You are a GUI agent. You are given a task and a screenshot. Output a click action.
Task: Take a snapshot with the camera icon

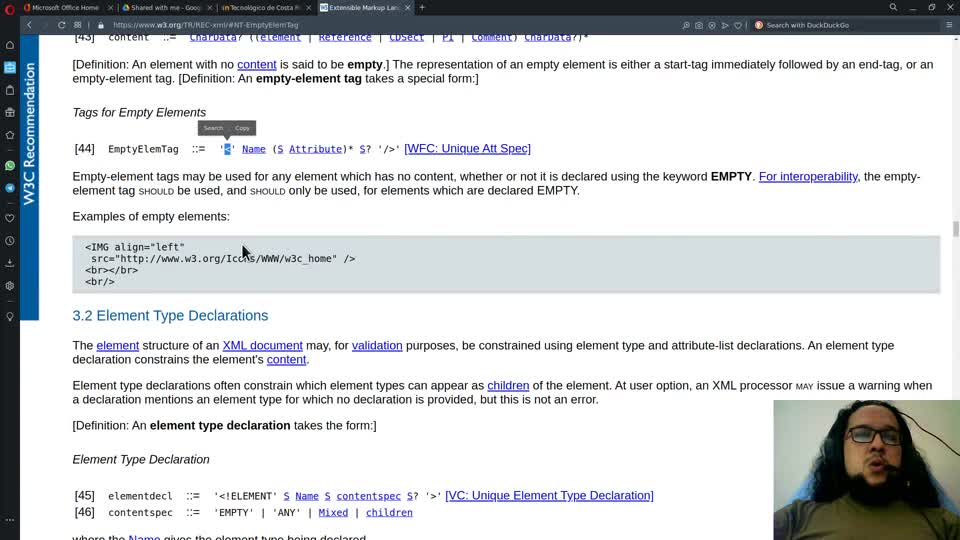(x=699, y=25)
